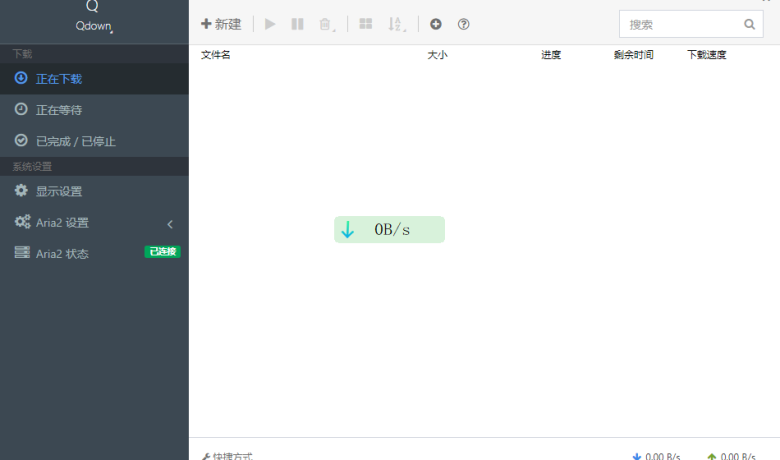780x460 pixels.
Task: Click the 新建 new task button
Action: tap(221, 24)
